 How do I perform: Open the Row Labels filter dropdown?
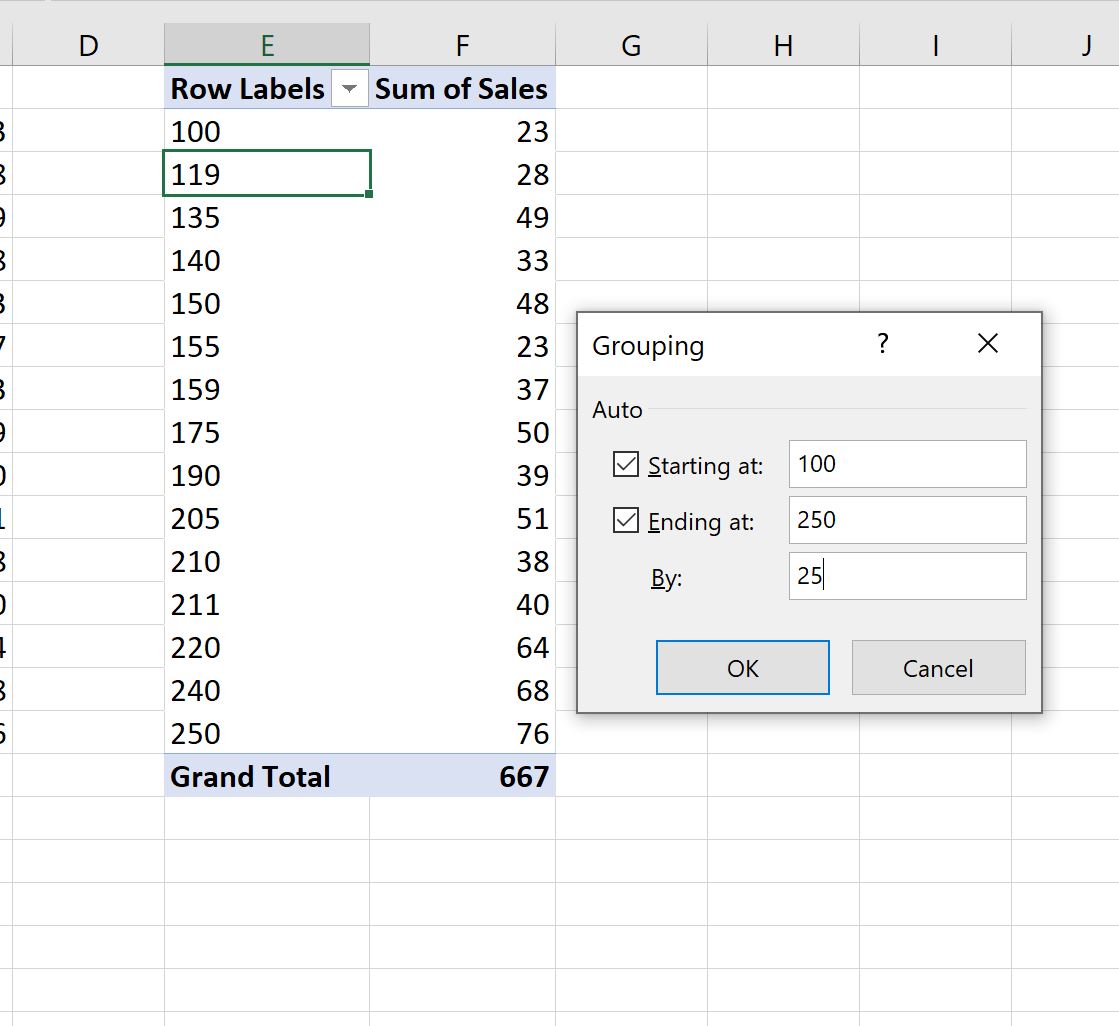click(x=348, y=89)
